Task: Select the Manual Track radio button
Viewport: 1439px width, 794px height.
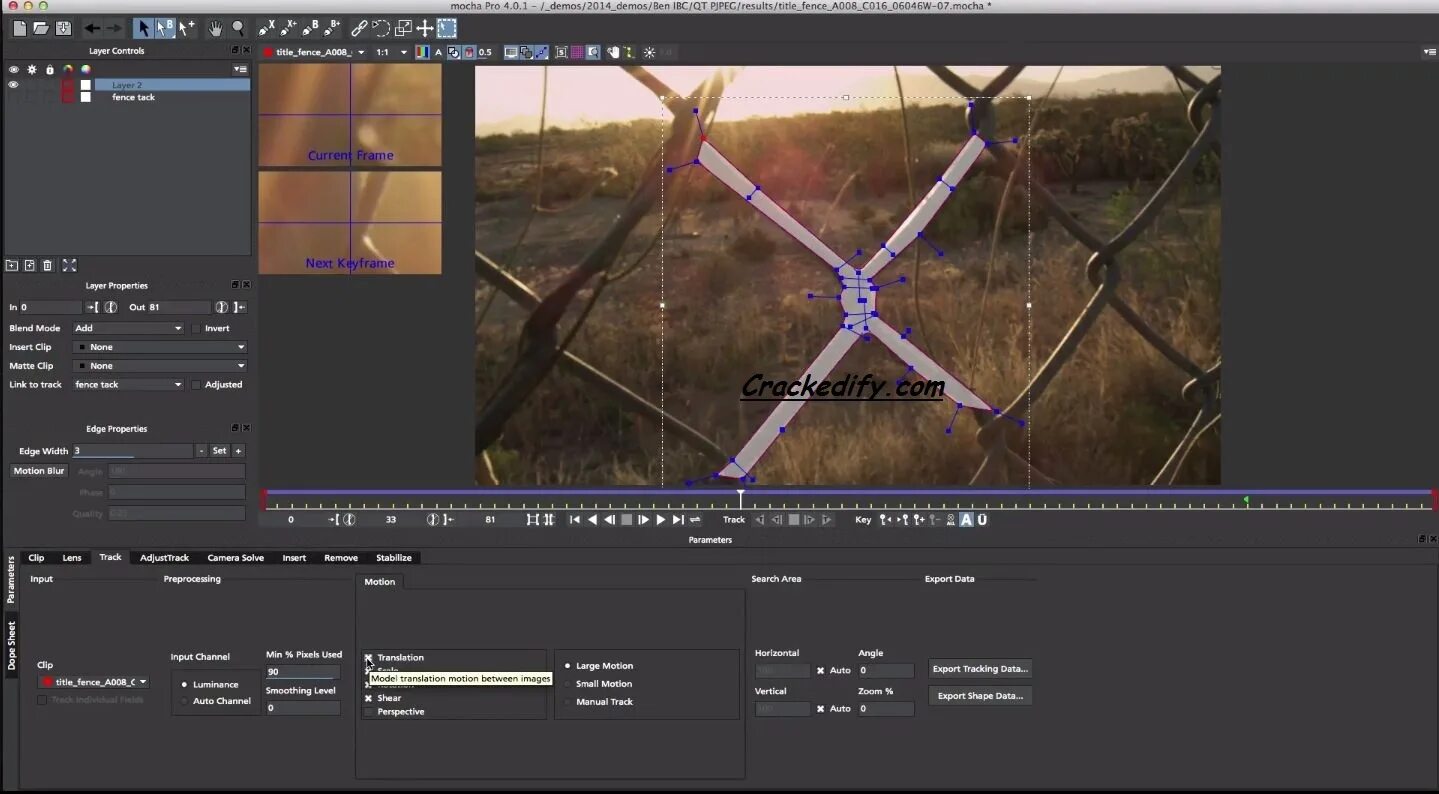Action: pos(568,702)
